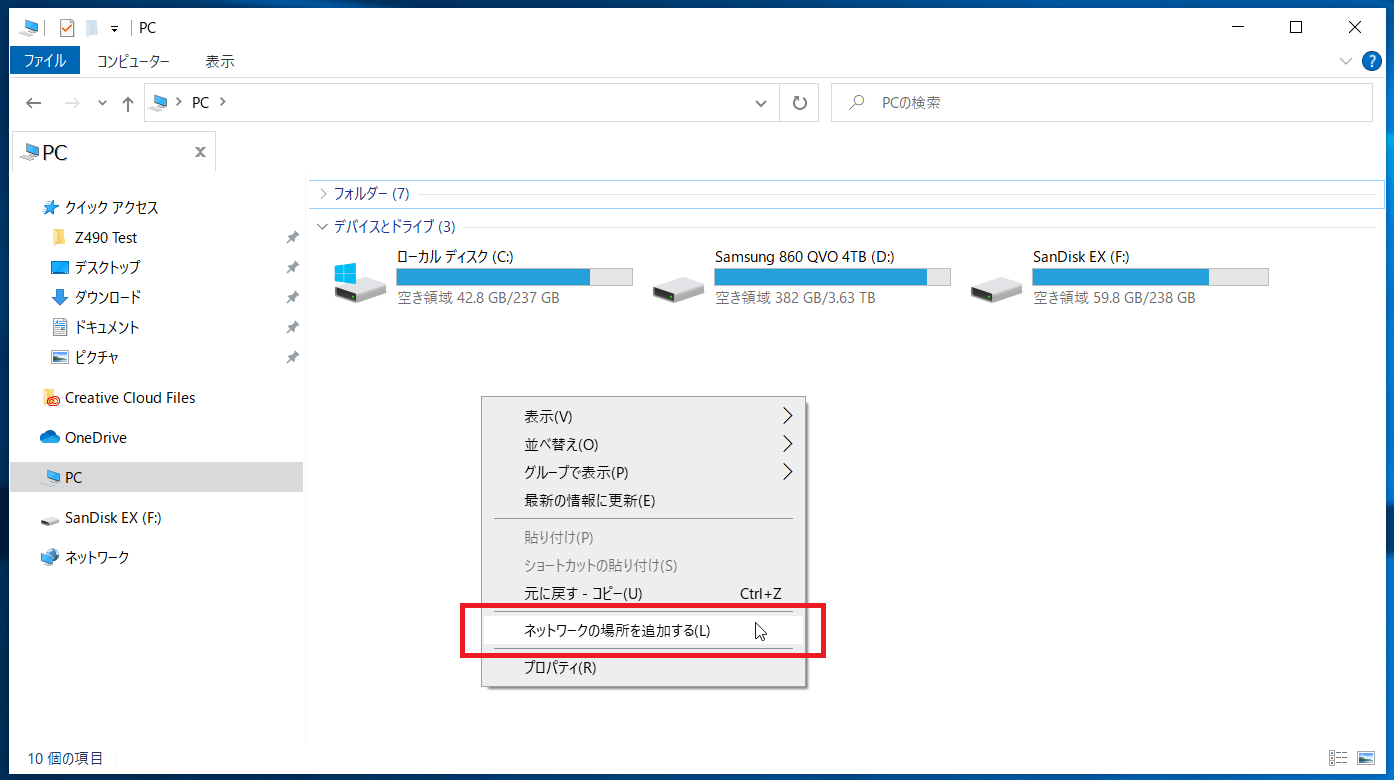Click the 10 個の項目 status text
The image size is (1394, 780).
[65, 759]
